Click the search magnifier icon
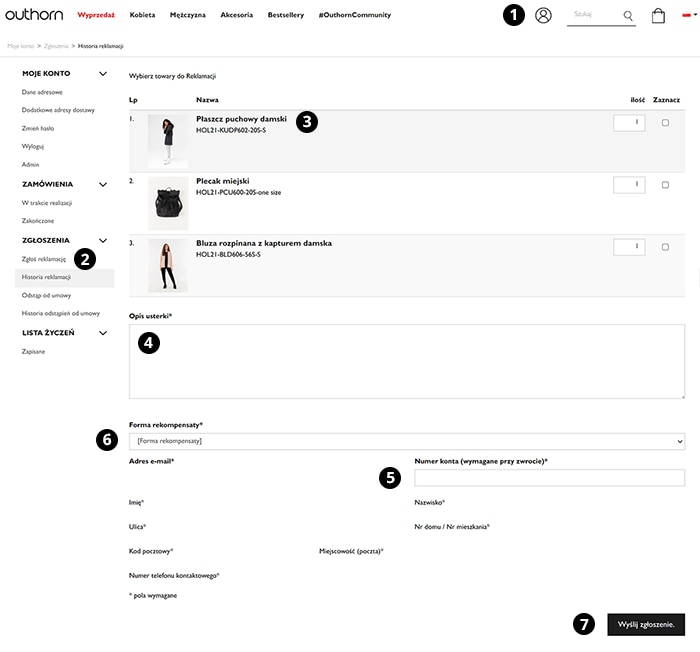This screenshot has width=700, height=652. [x=628, y=16]
